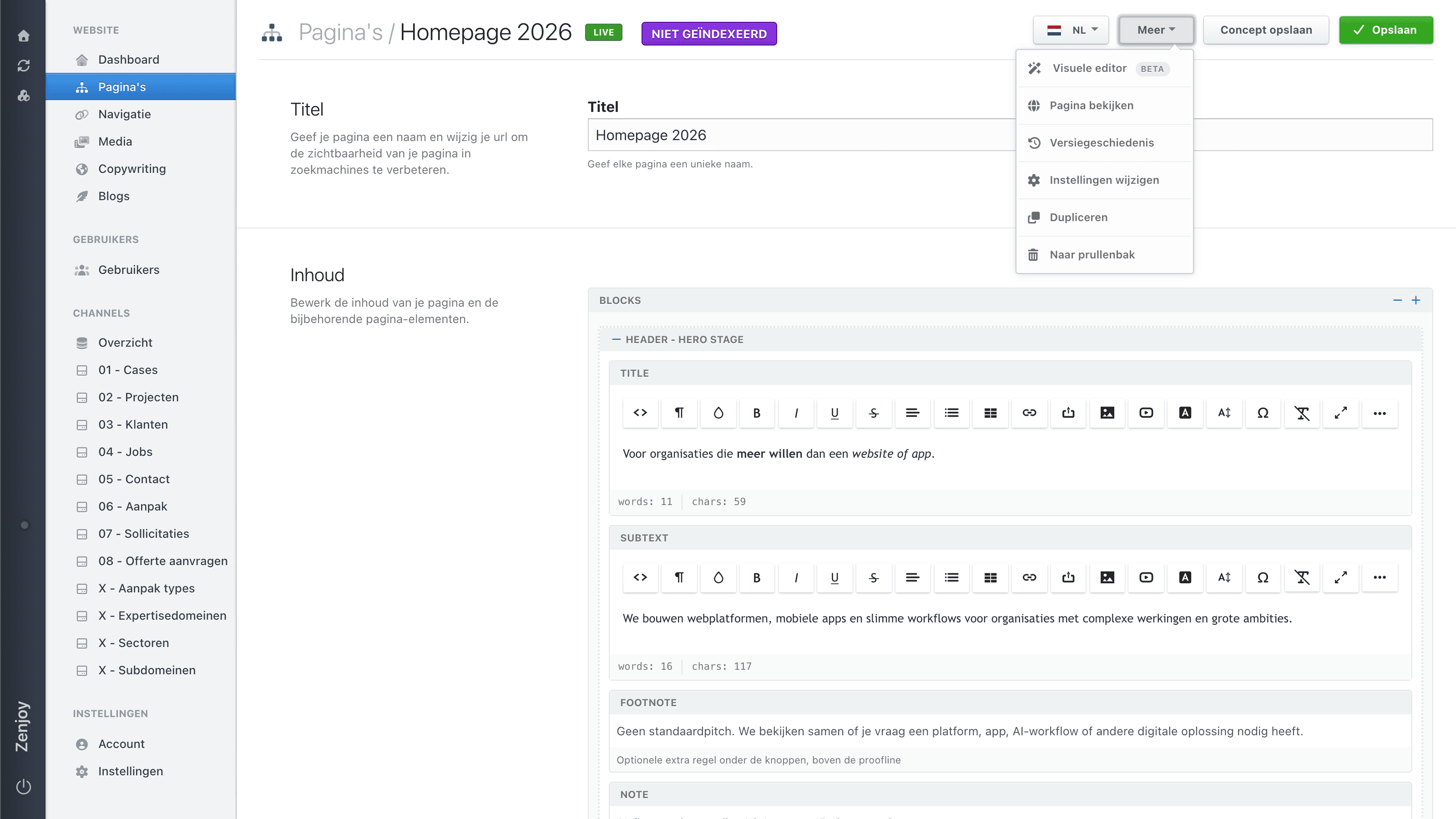Click the Titel input field
Screen dimensions: 1456x819
tap(1010, 135)
